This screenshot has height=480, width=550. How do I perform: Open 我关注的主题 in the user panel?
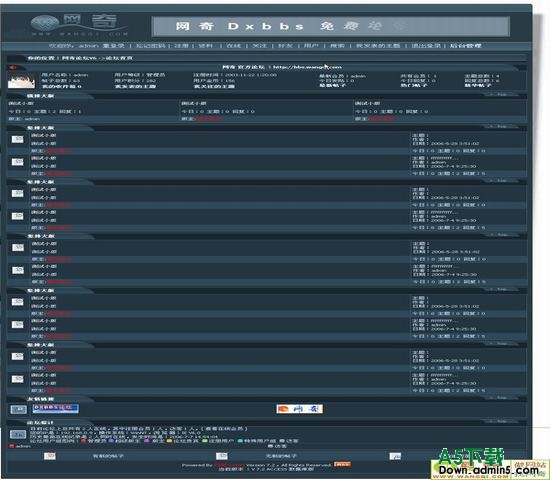[x=214, y=86]
